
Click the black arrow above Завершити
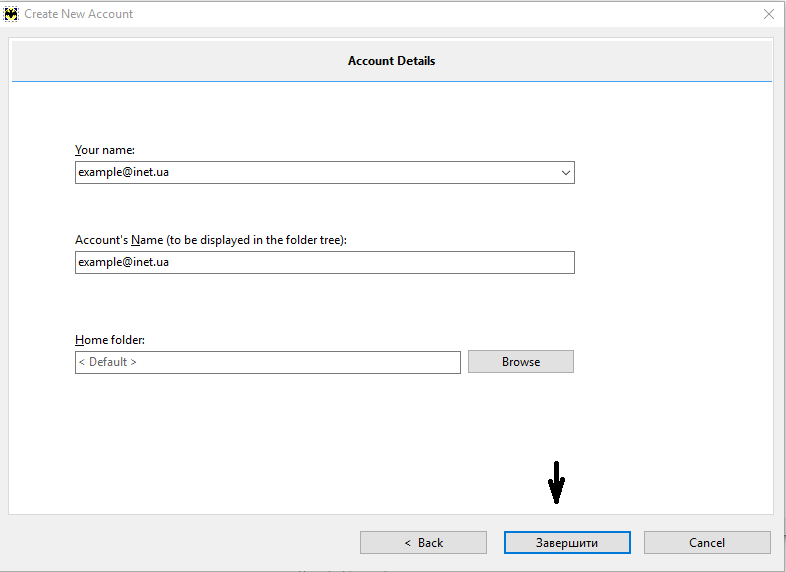(x=557, y=483)
